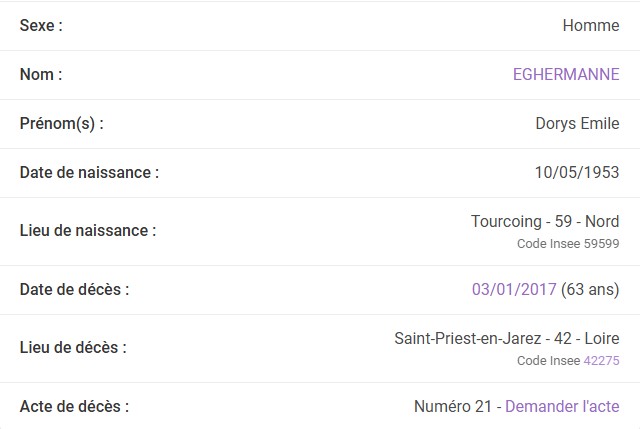640x429 pixels.
Task: Click the Date de naissance label
Action: click(89, 173)
